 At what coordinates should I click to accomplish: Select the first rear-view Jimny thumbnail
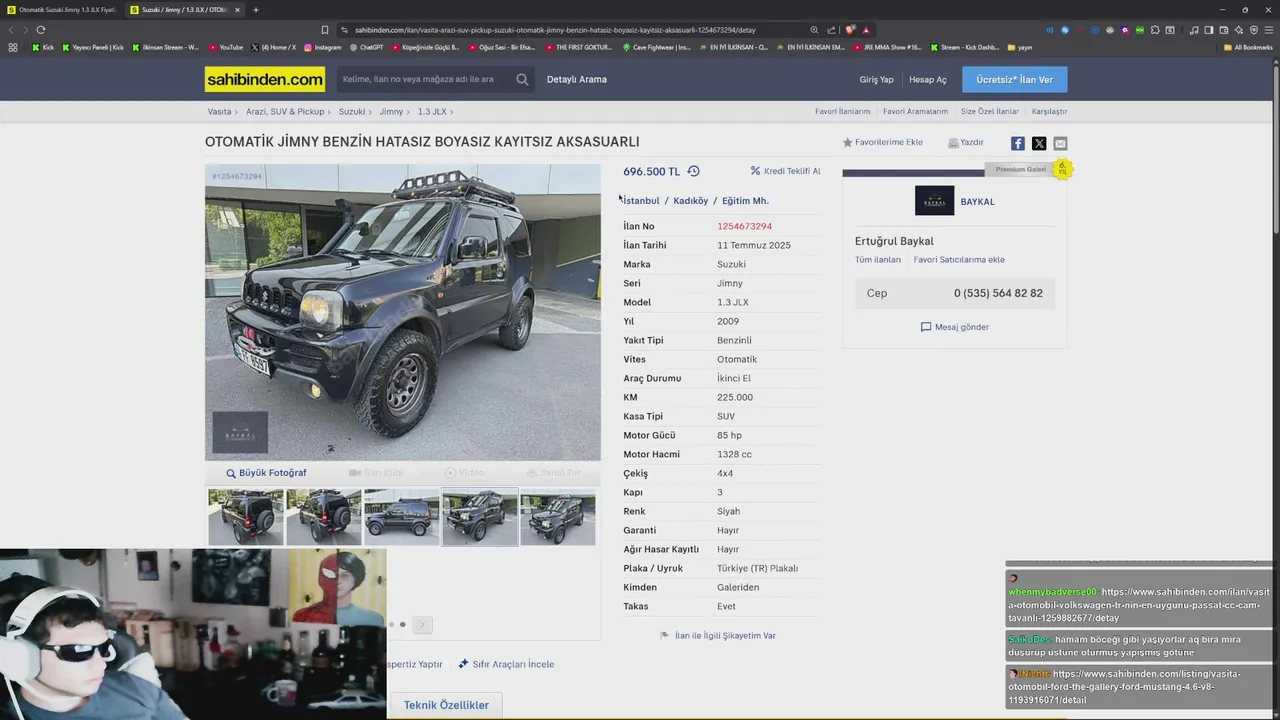(246, 517)
